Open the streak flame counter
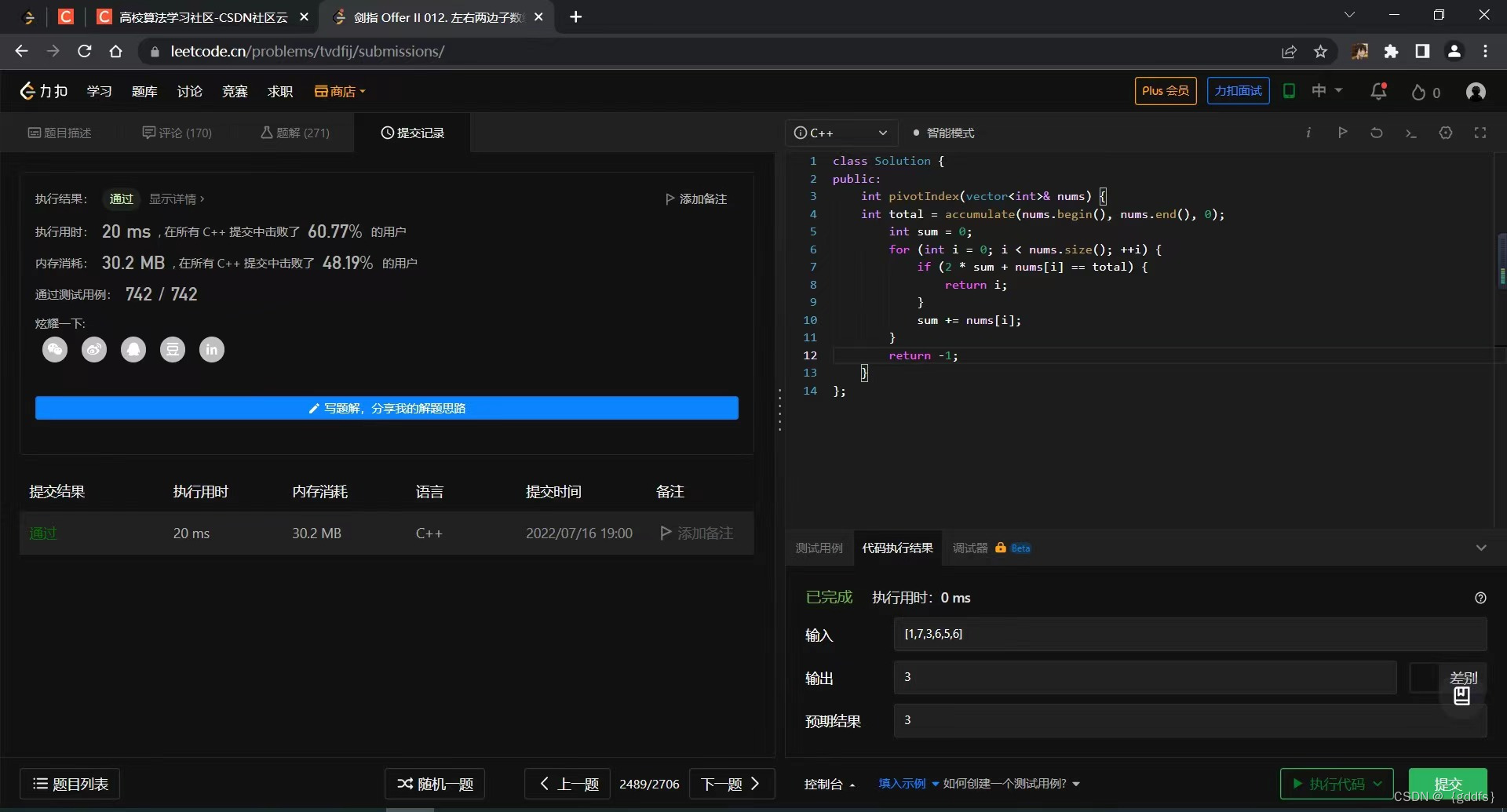The image size is (1507, 812). coord(1425,93)
